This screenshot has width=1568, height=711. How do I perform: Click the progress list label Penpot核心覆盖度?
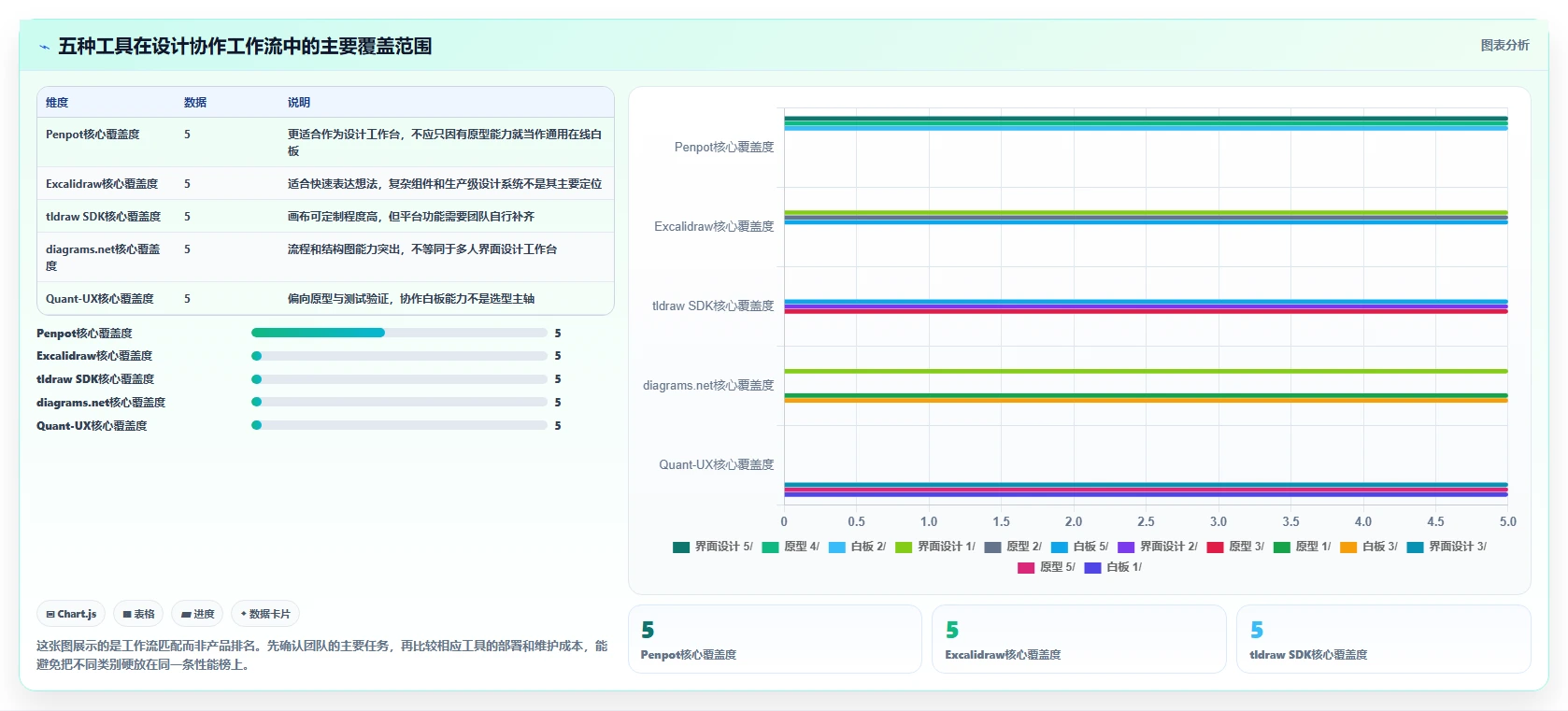(x=84, y=334)
